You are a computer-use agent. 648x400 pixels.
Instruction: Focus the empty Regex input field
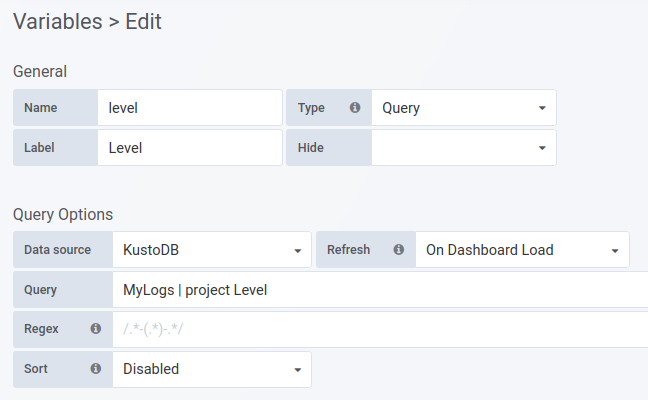(380, 328)
